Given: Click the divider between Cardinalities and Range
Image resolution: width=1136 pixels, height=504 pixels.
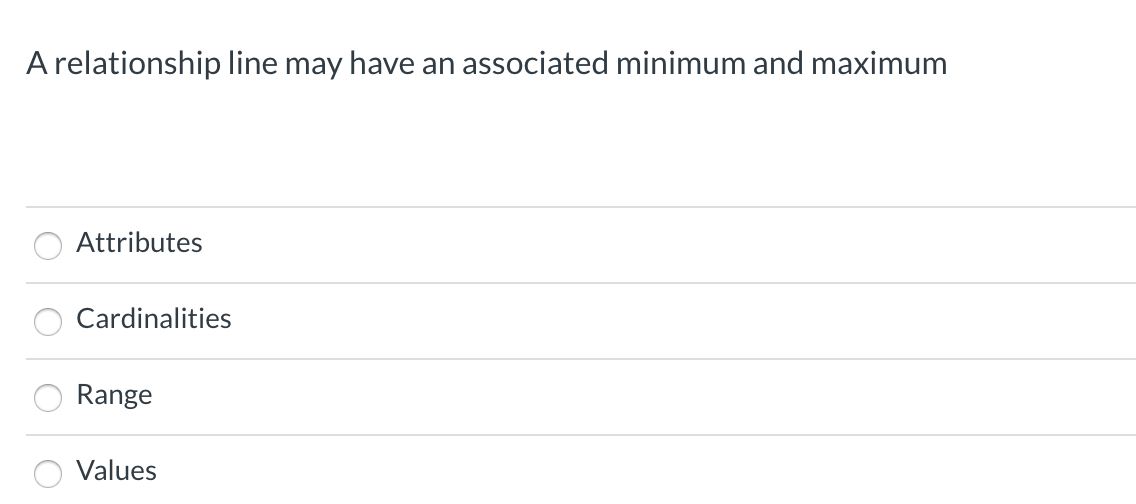Looking at the screenshot, I should pyautogui.click(x=581, y=358).
